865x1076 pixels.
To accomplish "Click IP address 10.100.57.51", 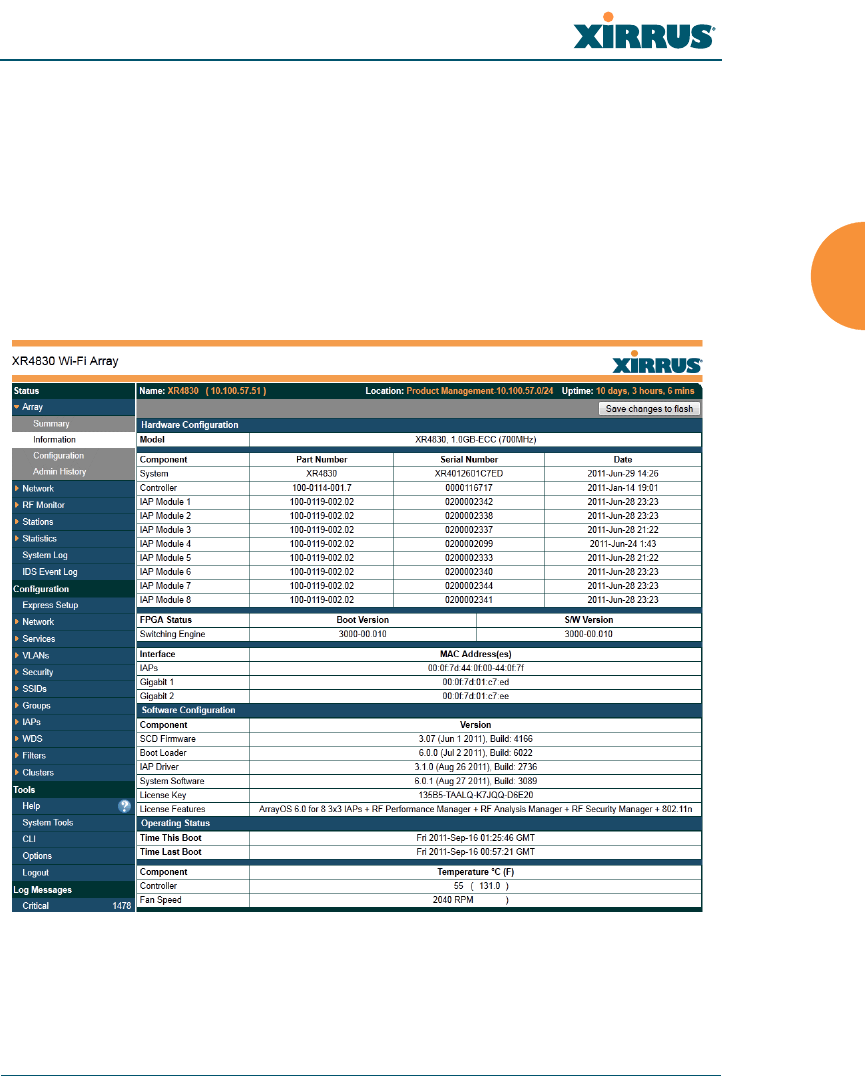I will [x=236, y=390].
